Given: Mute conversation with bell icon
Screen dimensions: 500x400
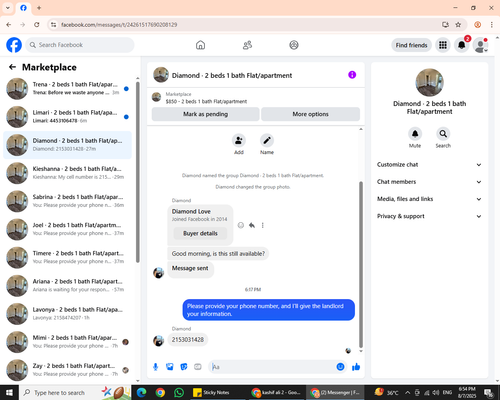Looking at the screenshot, I should pos(415,134).
